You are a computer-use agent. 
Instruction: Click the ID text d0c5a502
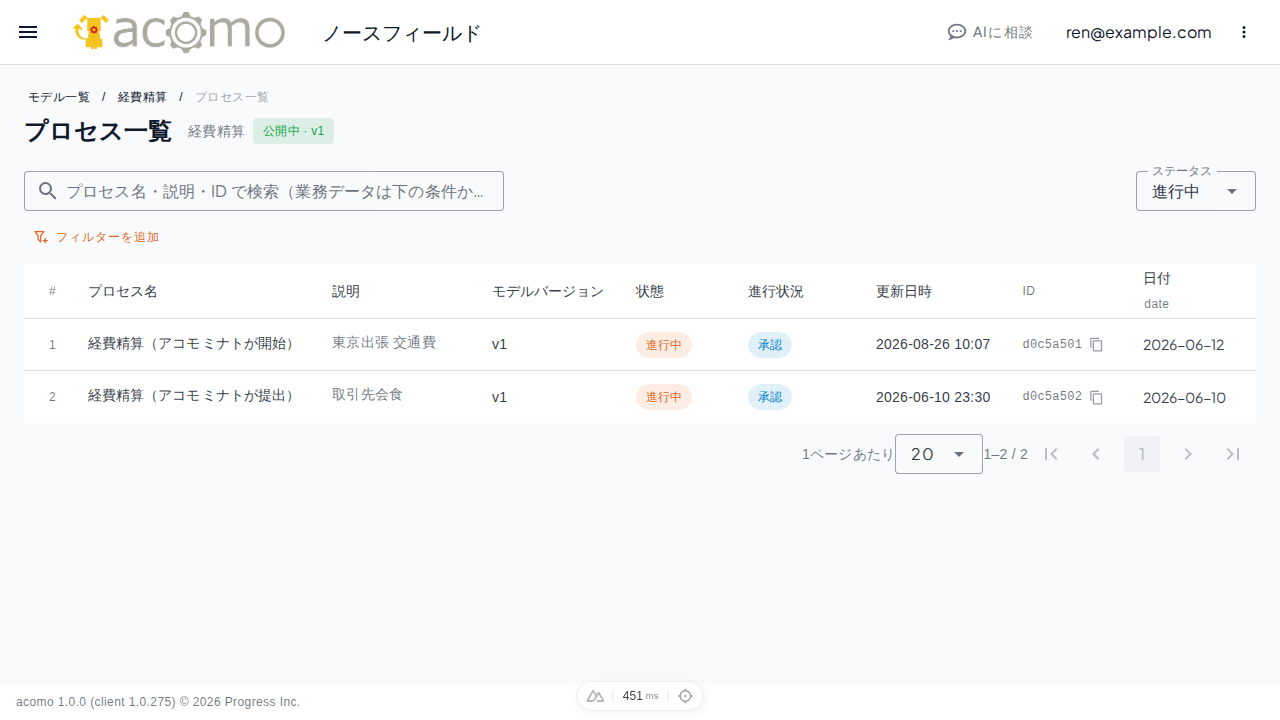1052,396
